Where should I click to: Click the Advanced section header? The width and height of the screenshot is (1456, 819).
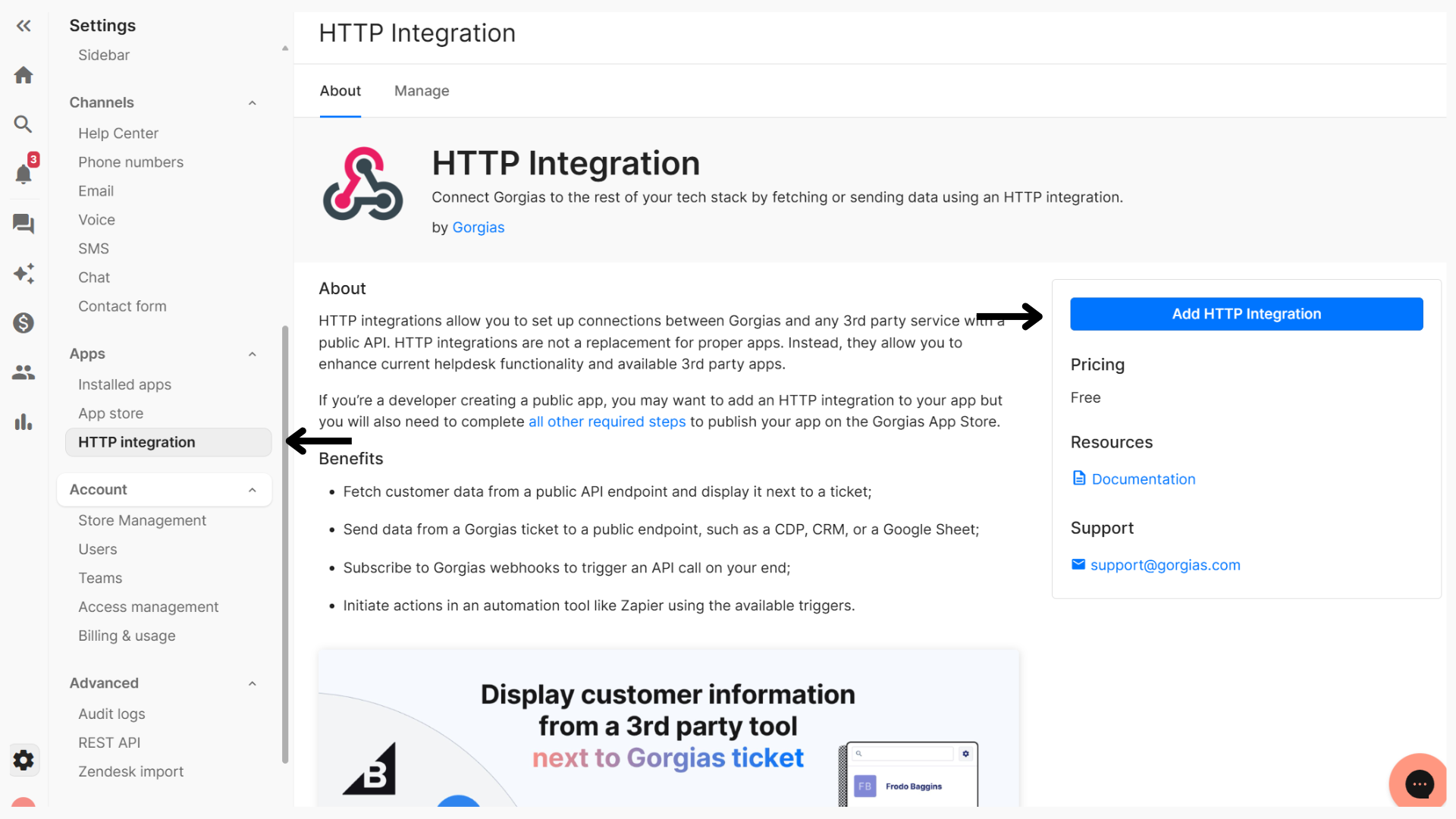(104, 683)
